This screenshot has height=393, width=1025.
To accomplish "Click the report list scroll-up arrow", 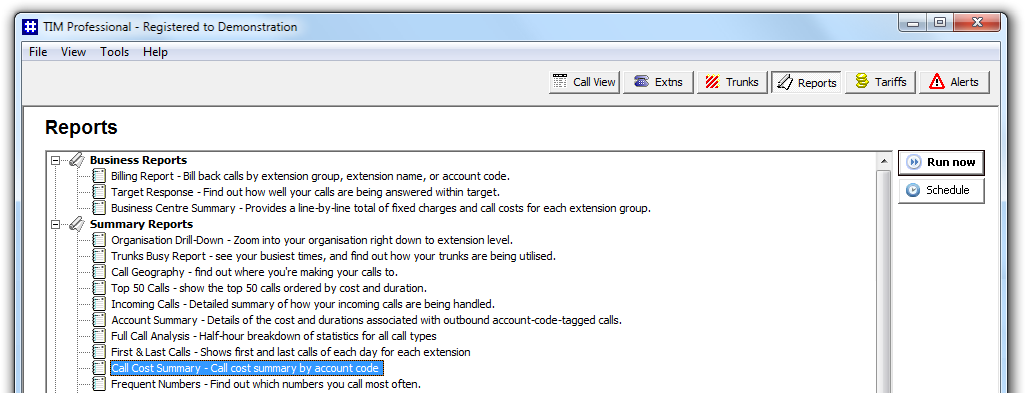I will (x=883, y=161).
